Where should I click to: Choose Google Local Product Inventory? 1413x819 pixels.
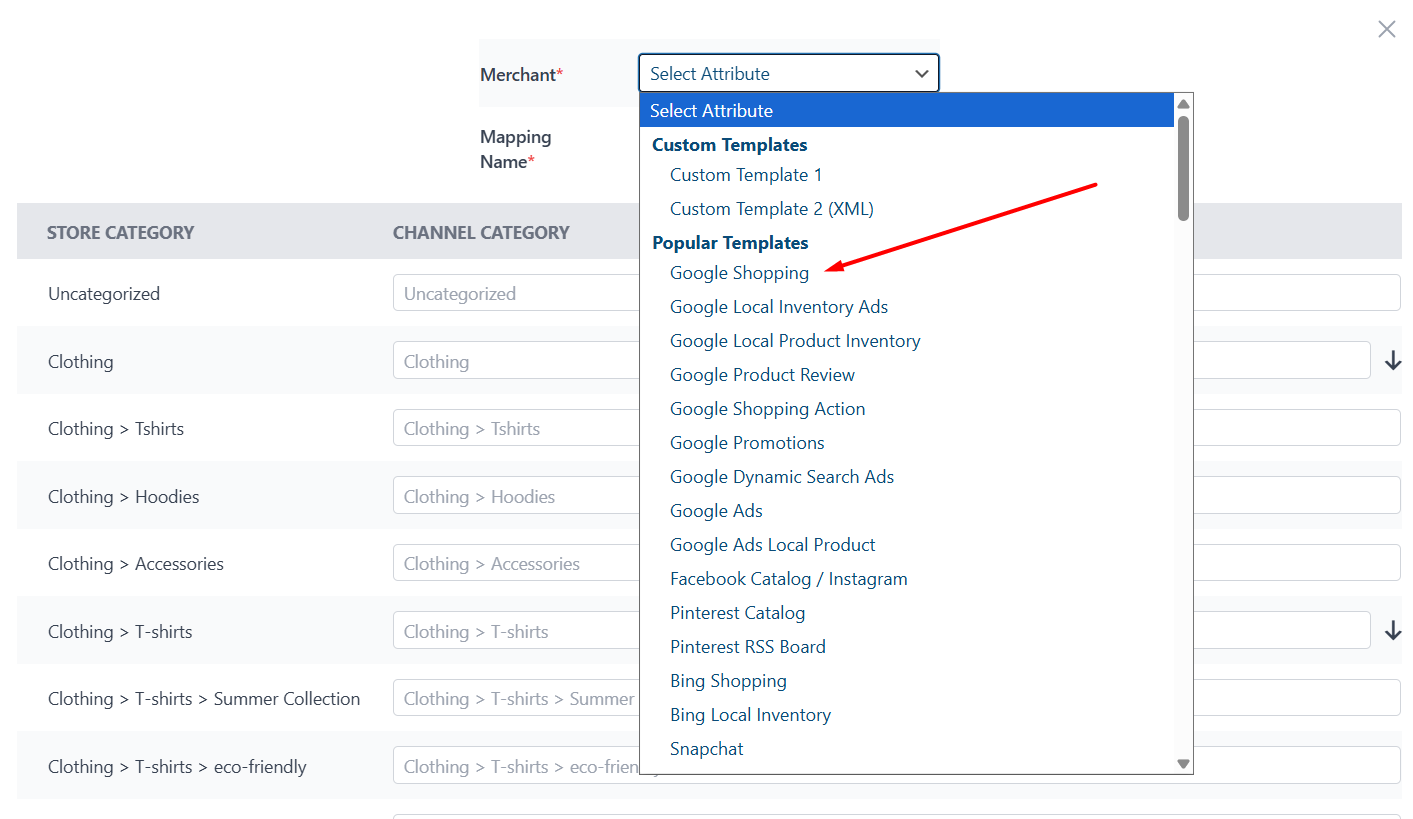pos(795,341)
